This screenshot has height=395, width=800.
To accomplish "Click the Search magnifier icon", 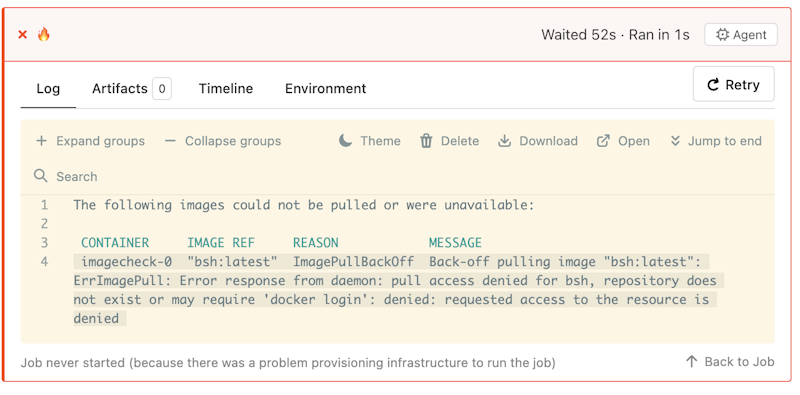I will click(x=40, y=176).
